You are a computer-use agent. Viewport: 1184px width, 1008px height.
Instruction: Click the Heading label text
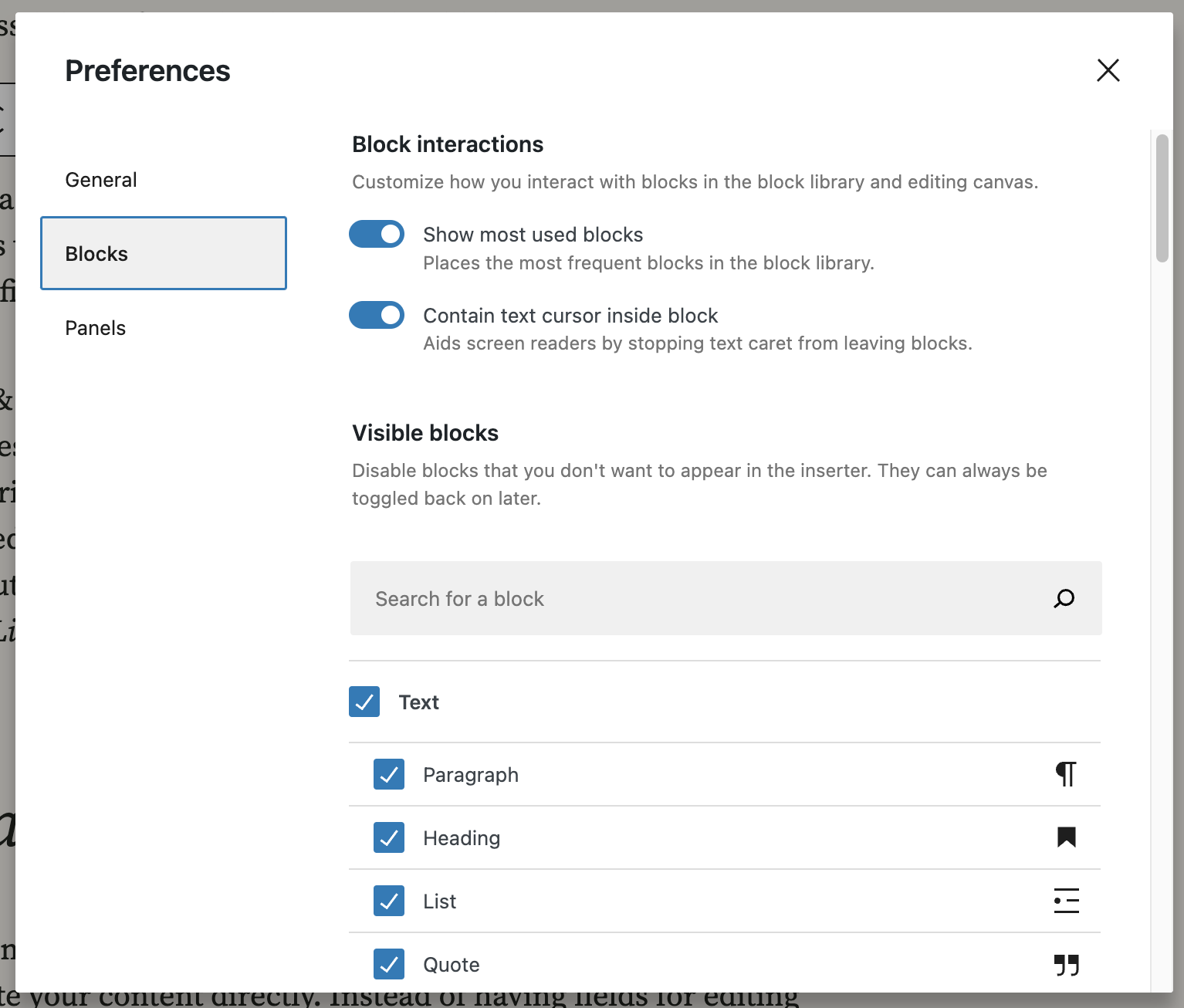pyautogui.click(x=462, y=838)
